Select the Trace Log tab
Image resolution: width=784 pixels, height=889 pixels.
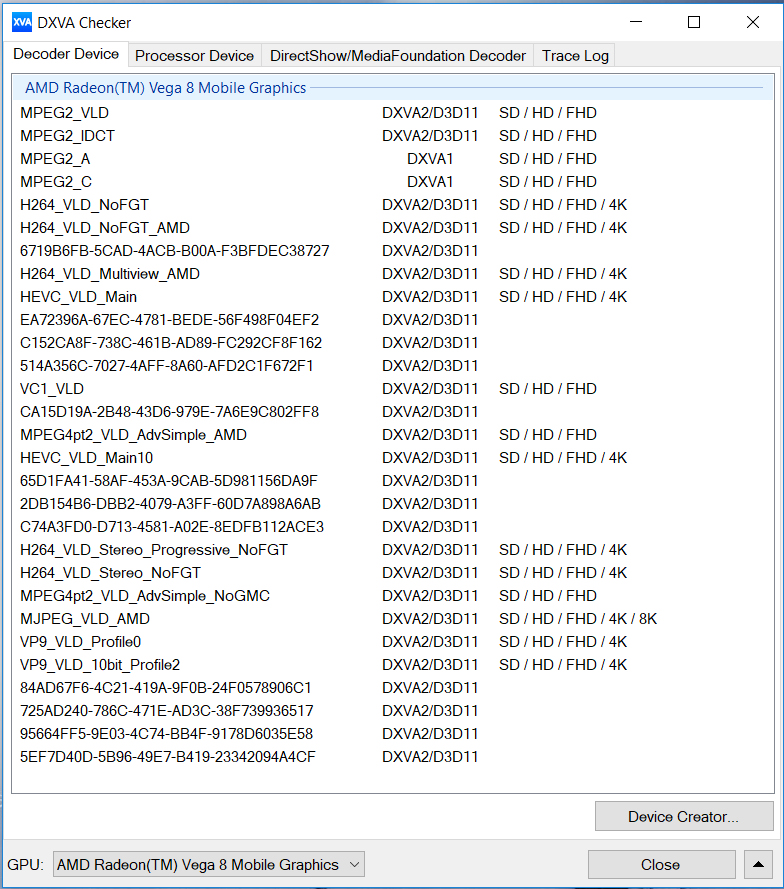(x=575, y=56)
